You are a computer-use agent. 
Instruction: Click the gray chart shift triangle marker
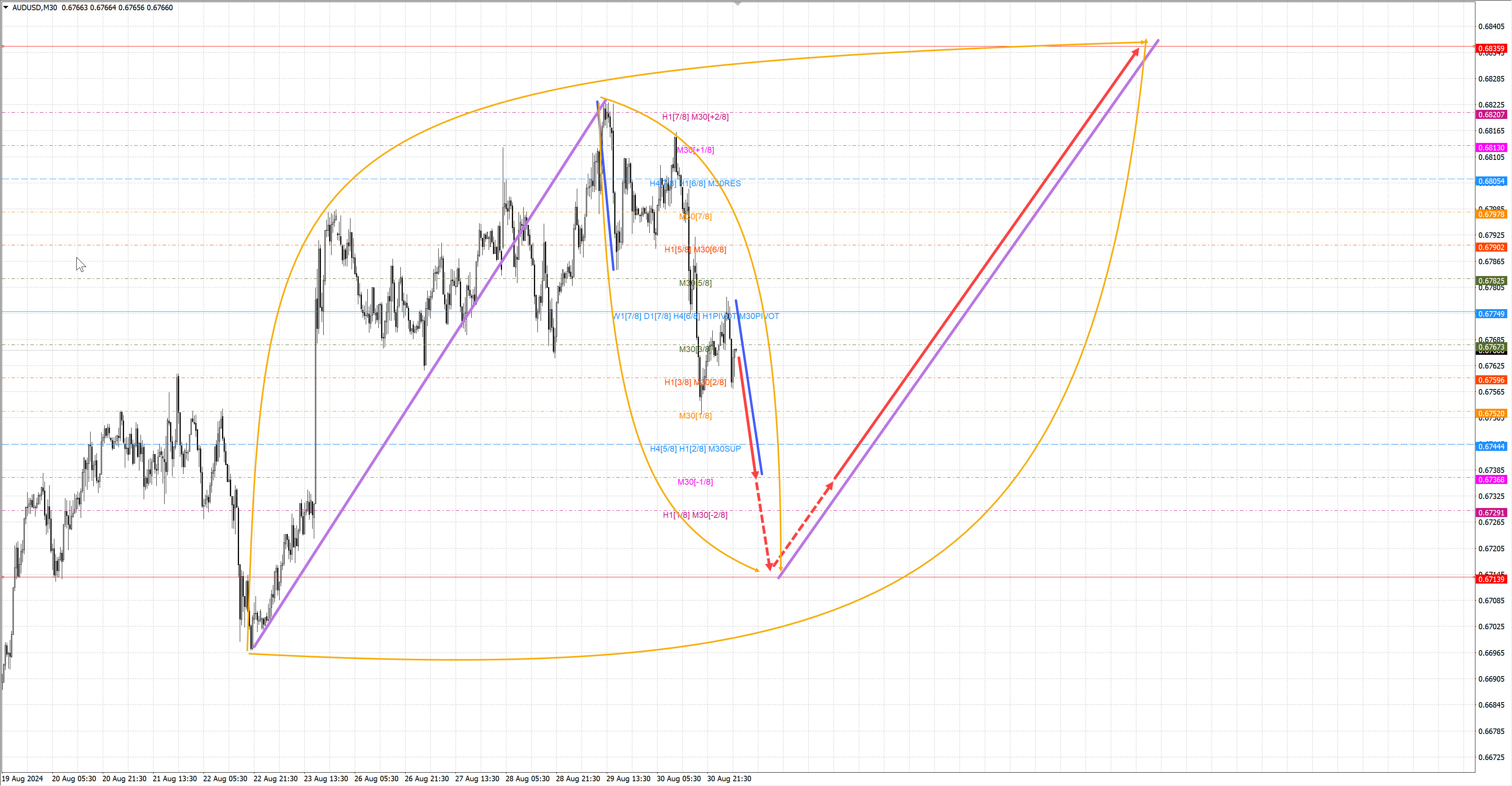(x=738, y=4)
